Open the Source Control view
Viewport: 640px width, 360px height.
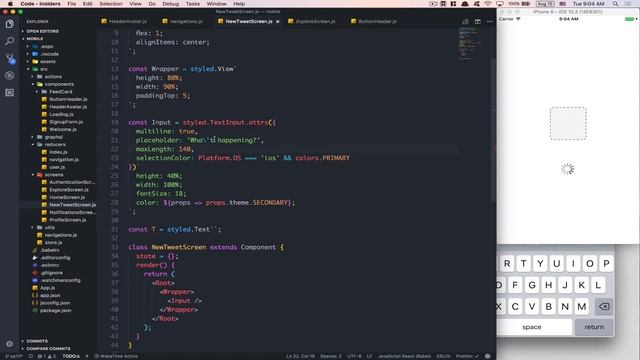pos(10,58)
